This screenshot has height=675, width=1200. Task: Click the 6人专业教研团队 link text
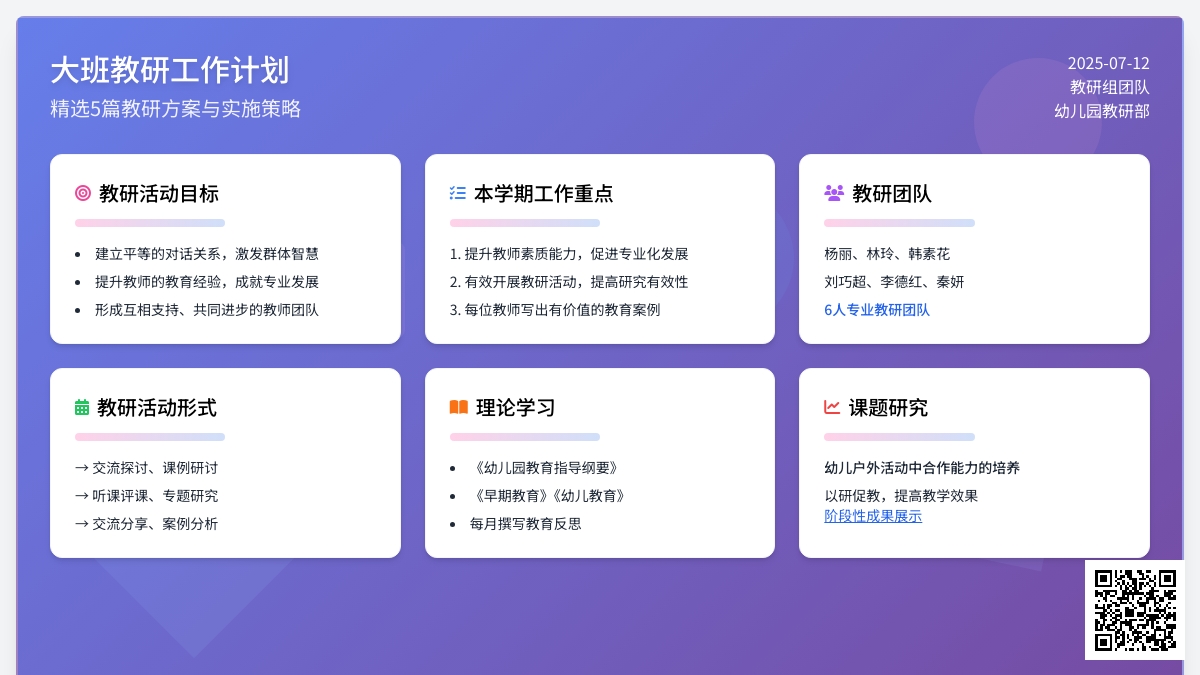(x=877, y=310)
